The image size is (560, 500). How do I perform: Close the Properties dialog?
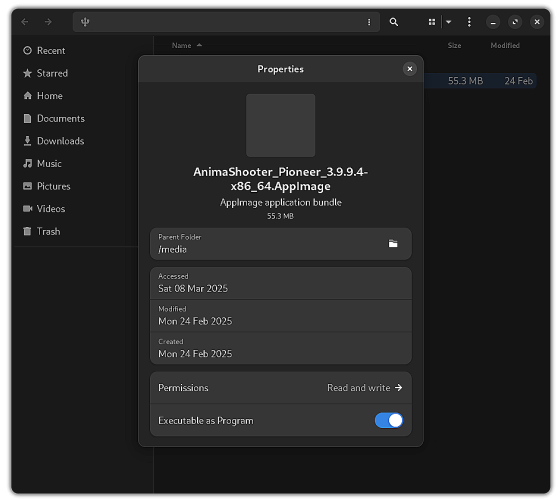[410, 69]
